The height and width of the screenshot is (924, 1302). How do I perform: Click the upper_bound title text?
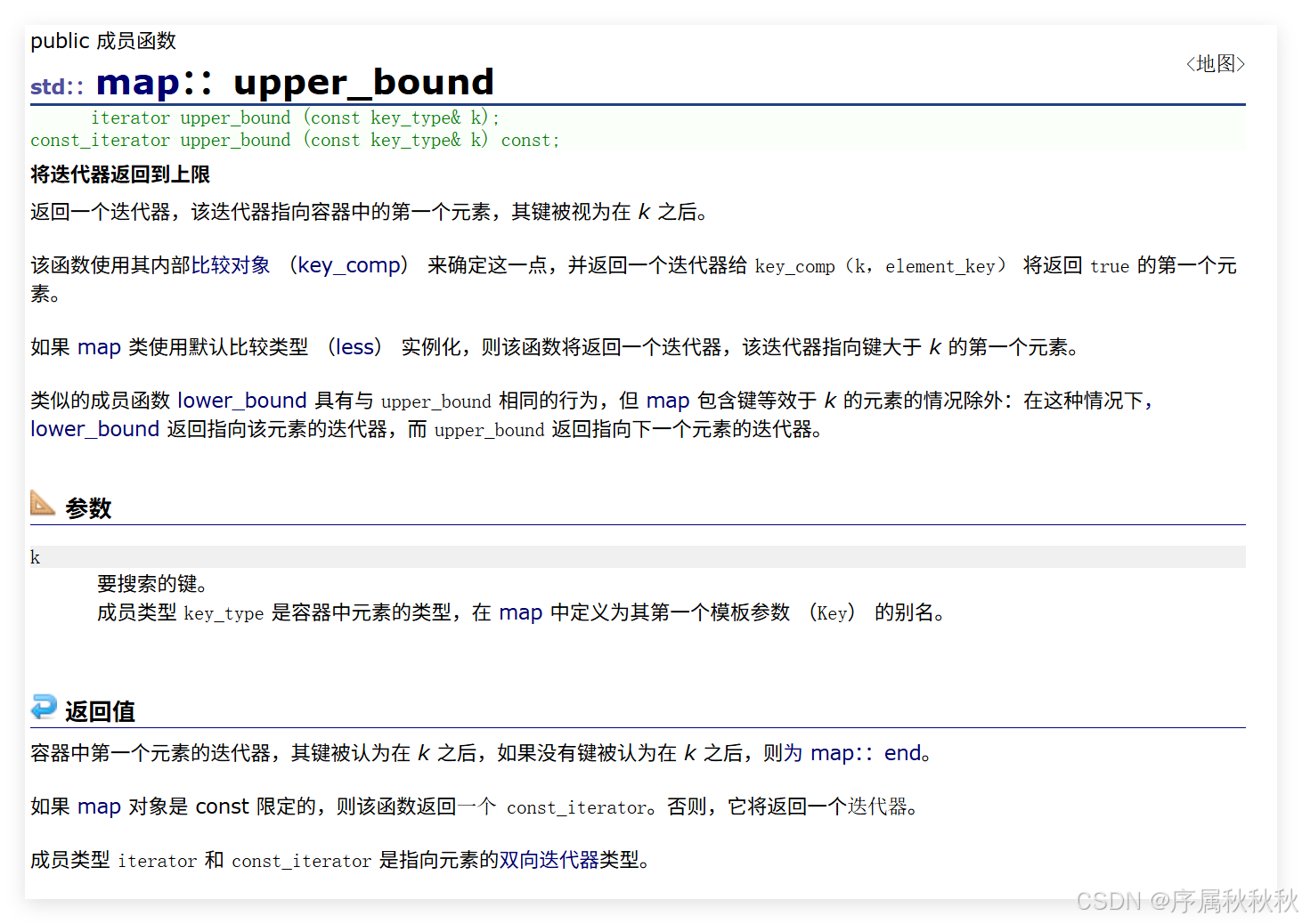pos(363,82)
